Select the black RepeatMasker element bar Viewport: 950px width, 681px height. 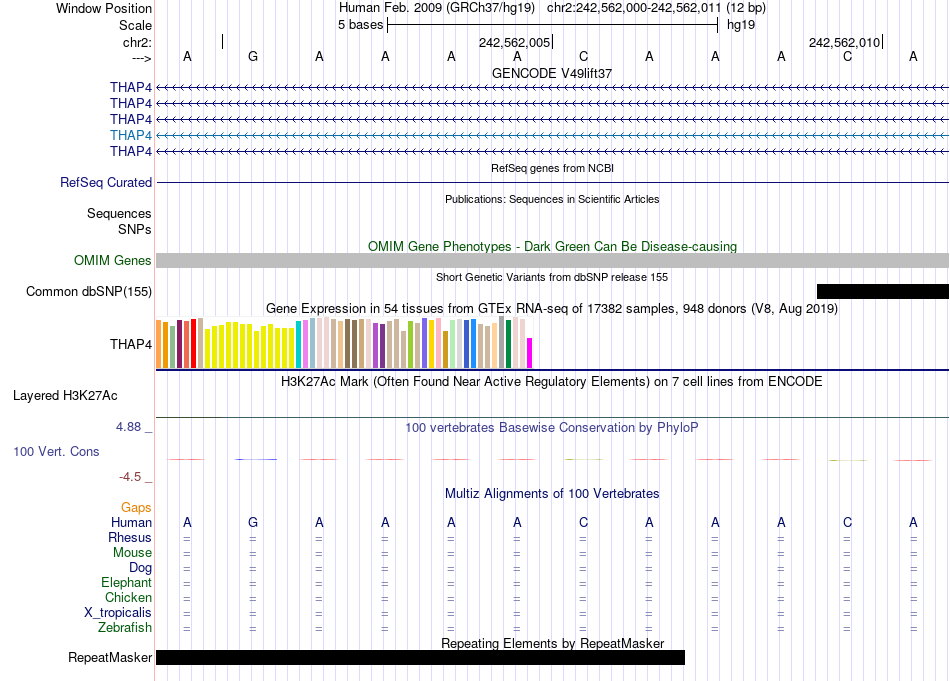click(x=420, y=657)
